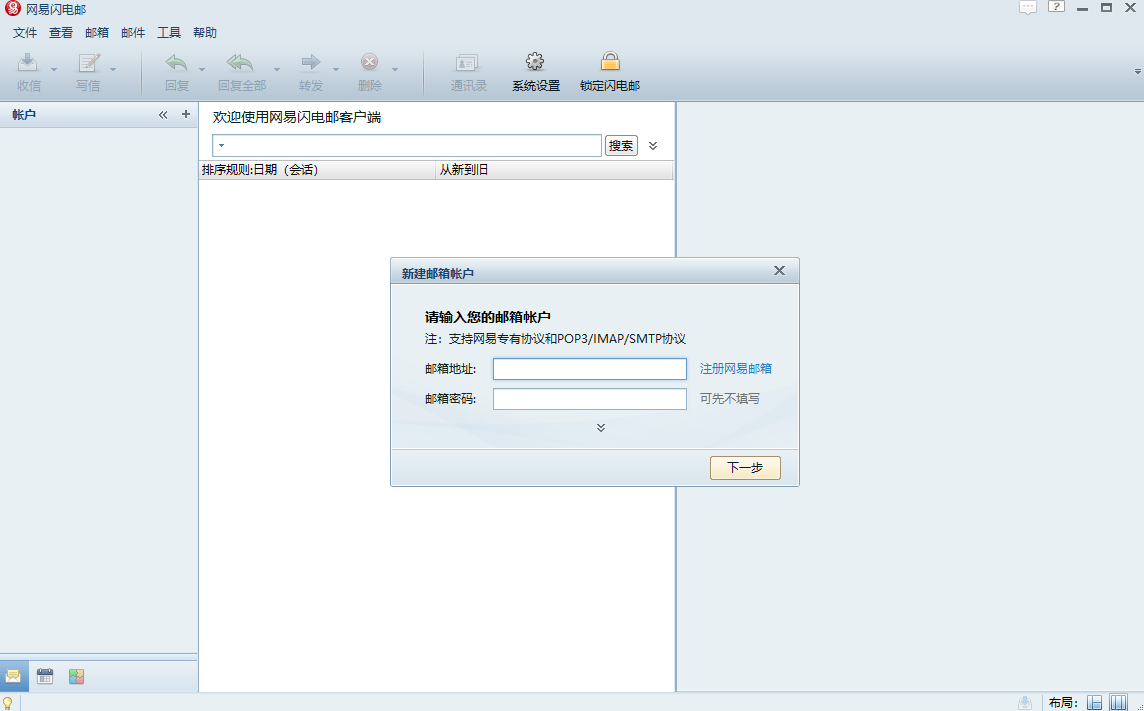Open the colorful apps icon in sidebar

(76, 677)
